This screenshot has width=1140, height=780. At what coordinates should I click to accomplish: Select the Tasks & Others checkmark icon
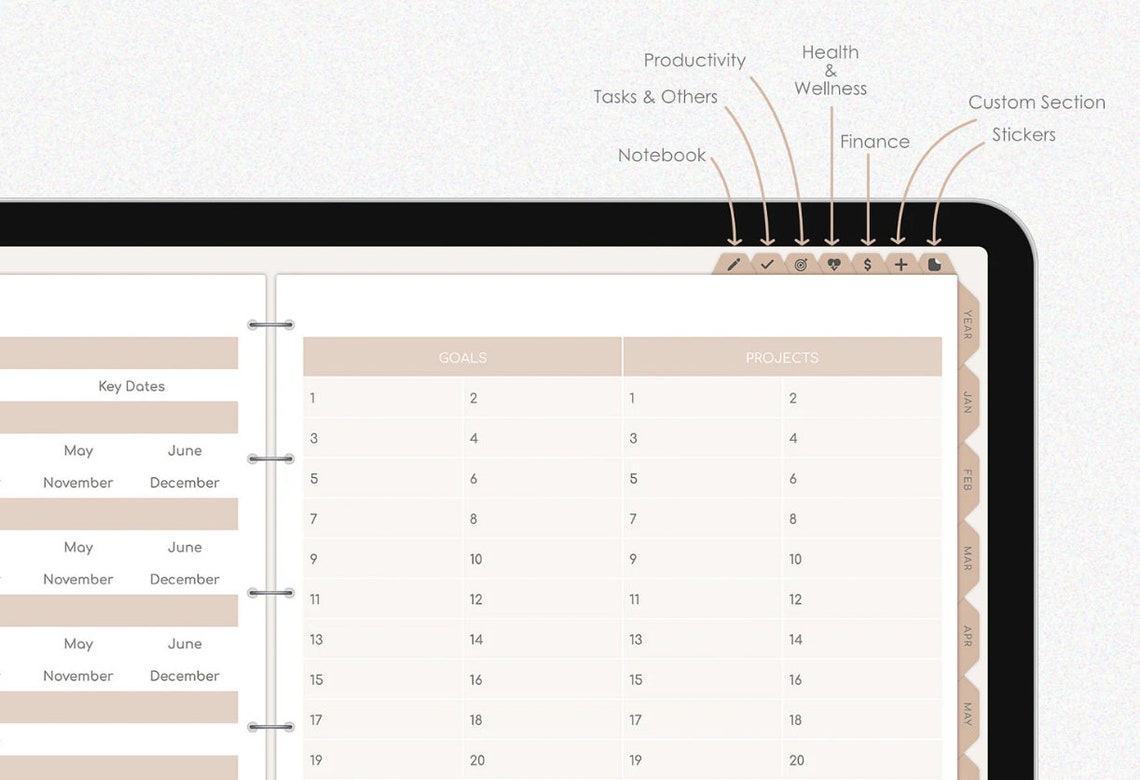coord(767,263)
